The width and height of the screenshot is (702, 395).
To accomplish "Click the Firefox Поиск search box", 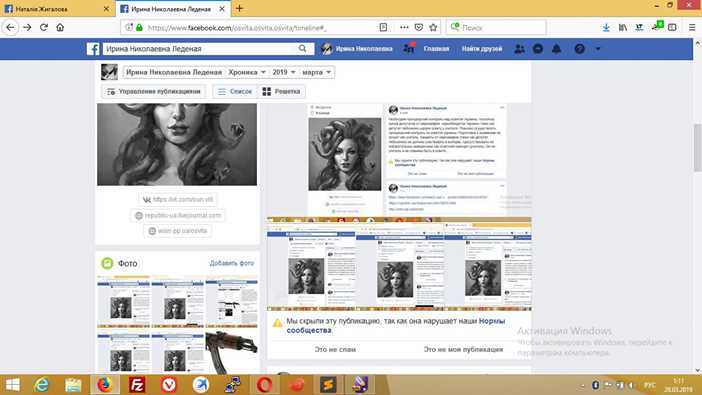I will (496, 27).
